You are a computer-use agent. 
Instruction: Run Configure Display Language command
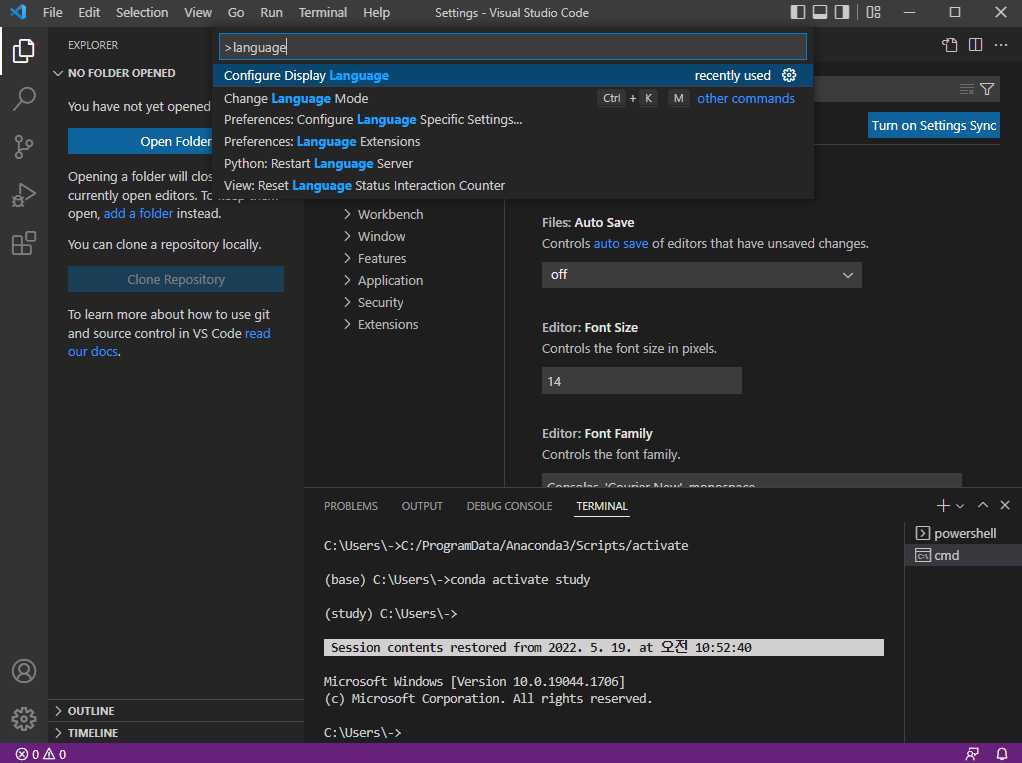point(513,76)
